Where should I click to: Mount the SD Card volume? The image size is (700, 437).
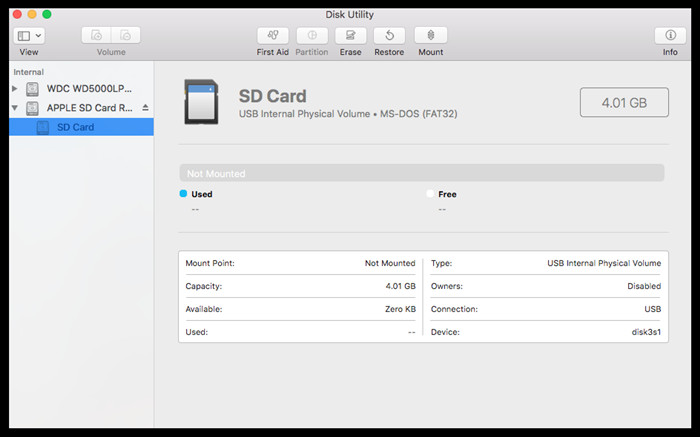[x=431, y=35]
